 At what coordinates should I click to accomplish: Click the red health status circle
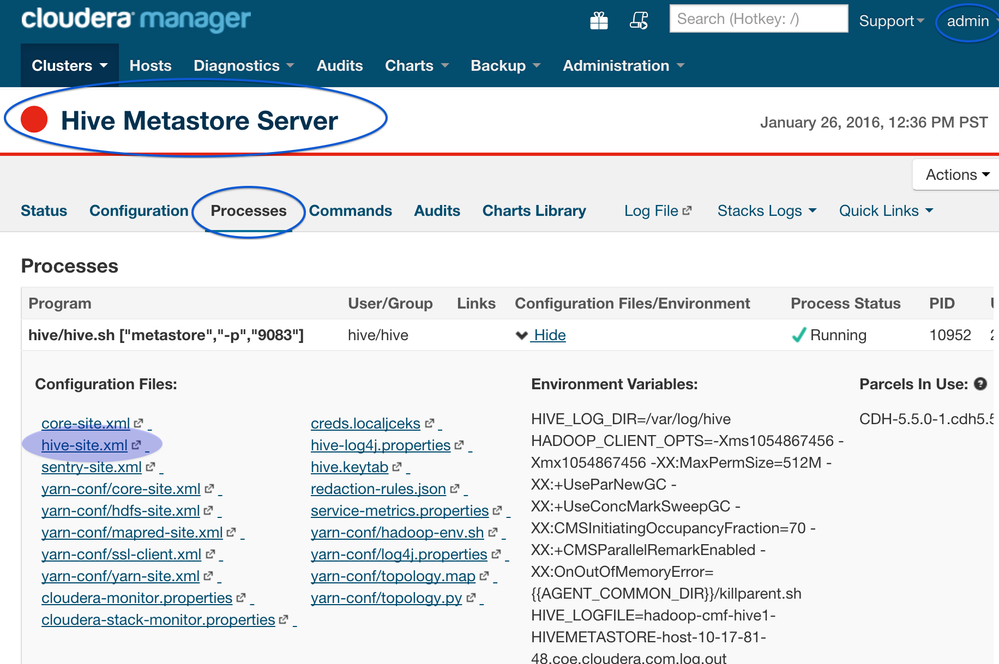point(35,121)
